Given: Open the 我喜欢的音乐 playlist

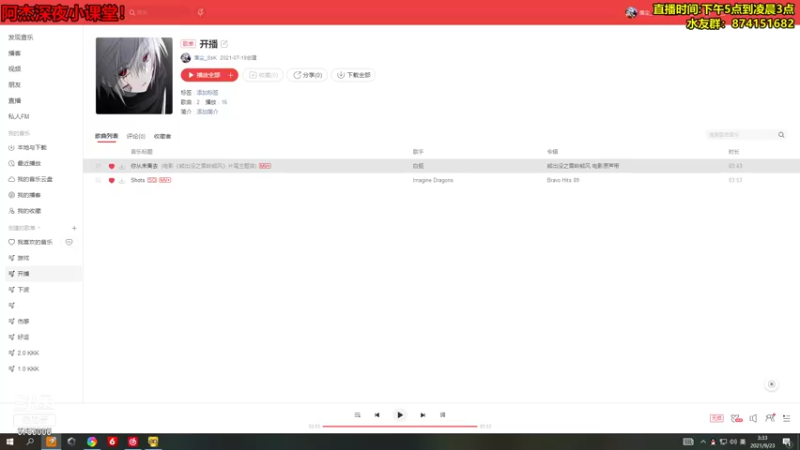Looking at the screenshot, I should (31, 242).
